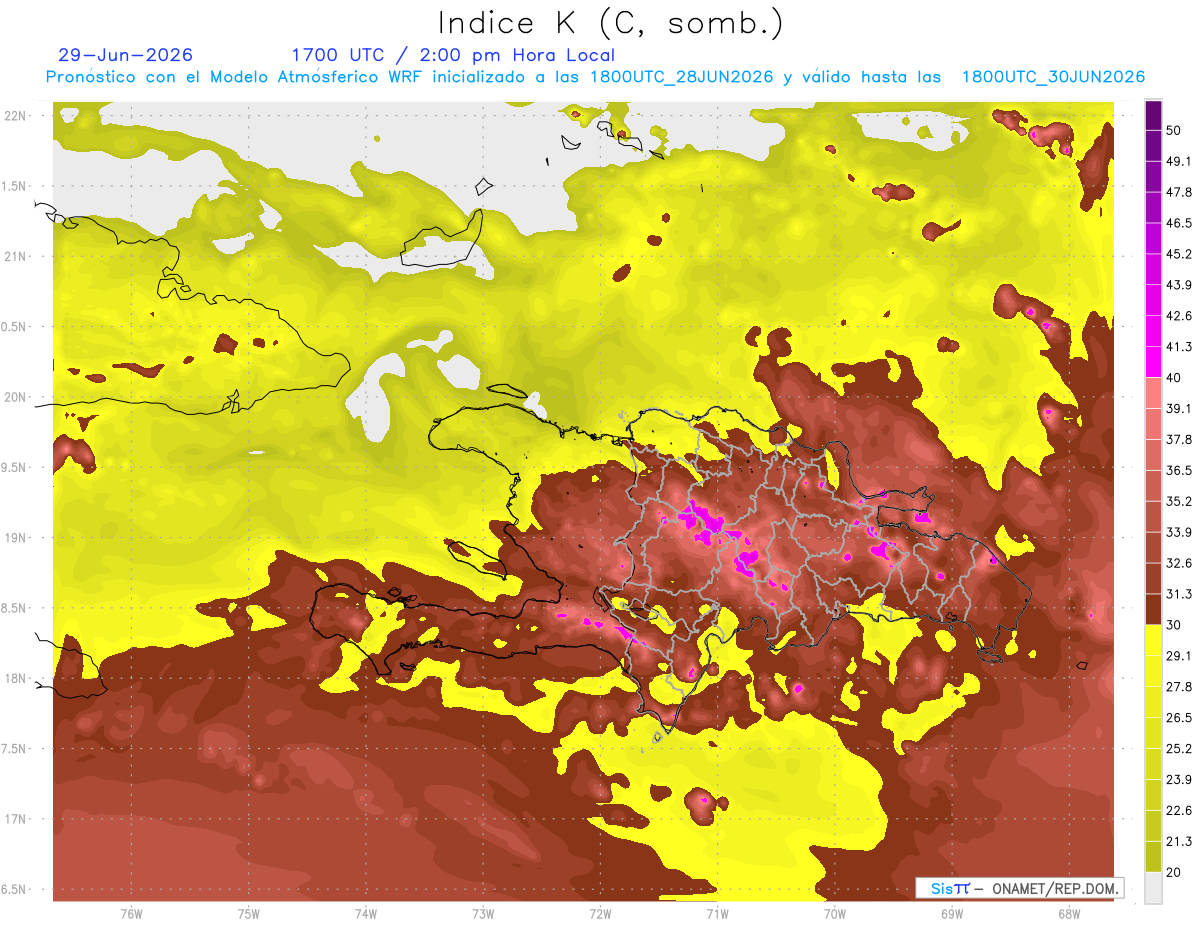Pick the magenta swatch between 40 and 41.3
Image resolution: width=1200 pixels, height=927 pixels.
coord(1153,362)
